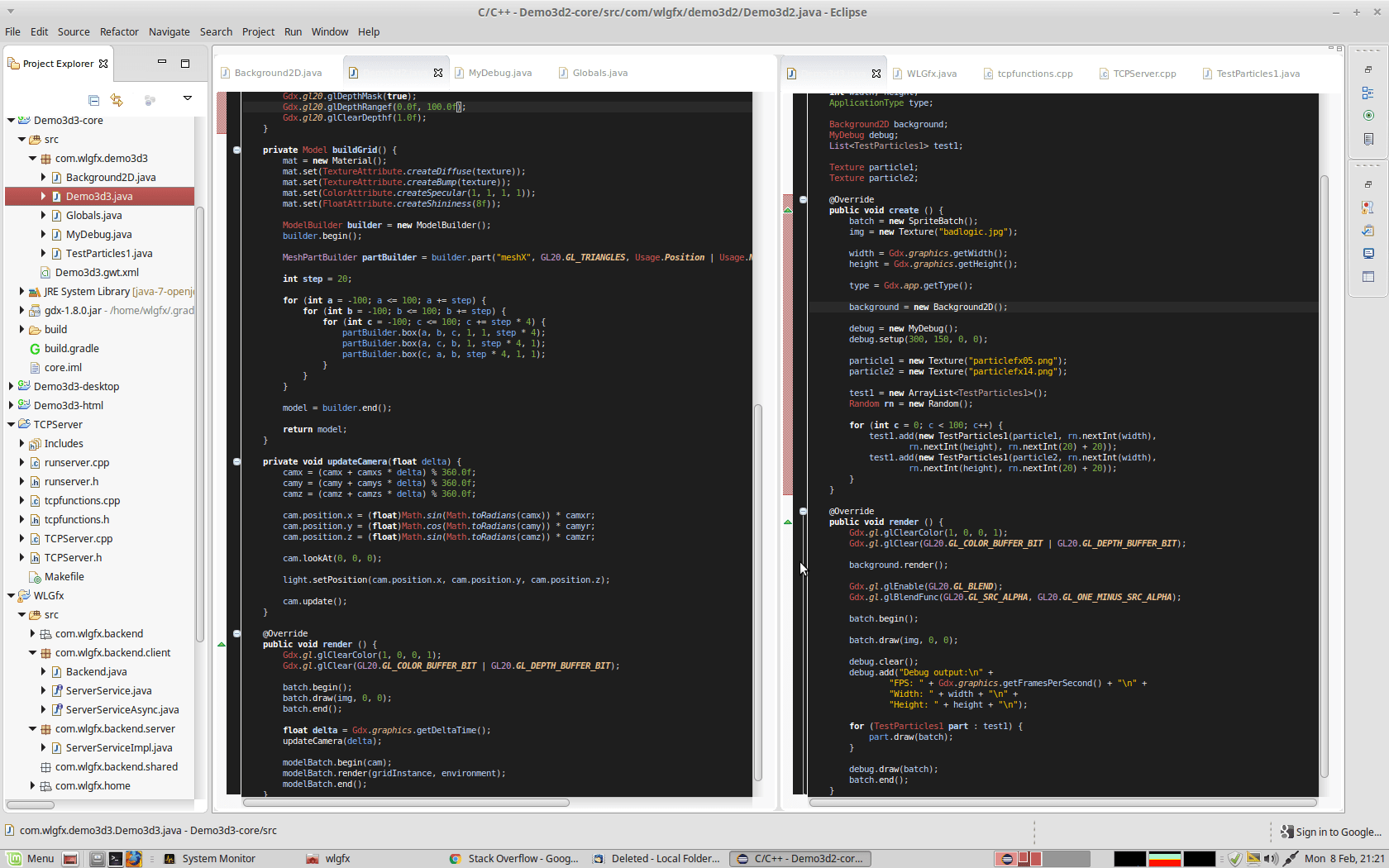Click override marker beside right editor render
This screenshot has height=868, width=1389.
point(788,522)
